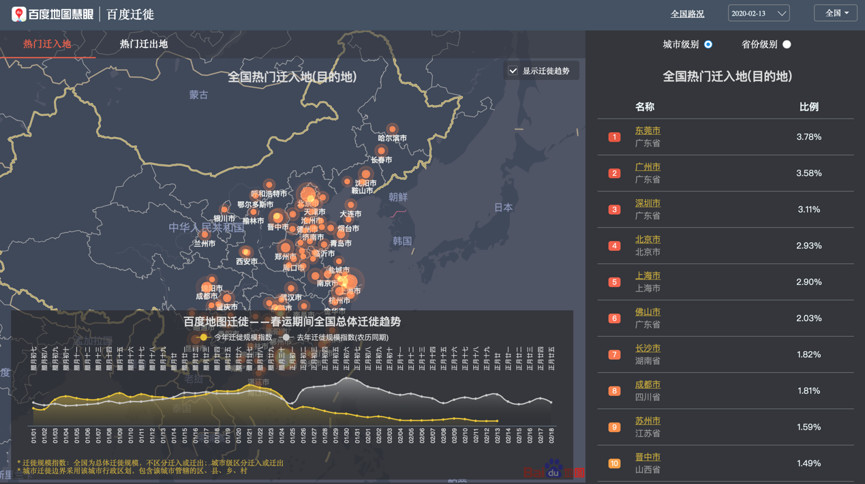Open 长沙市 link in ranking
This screenshot has height=484, width=865.
[648, 348]
